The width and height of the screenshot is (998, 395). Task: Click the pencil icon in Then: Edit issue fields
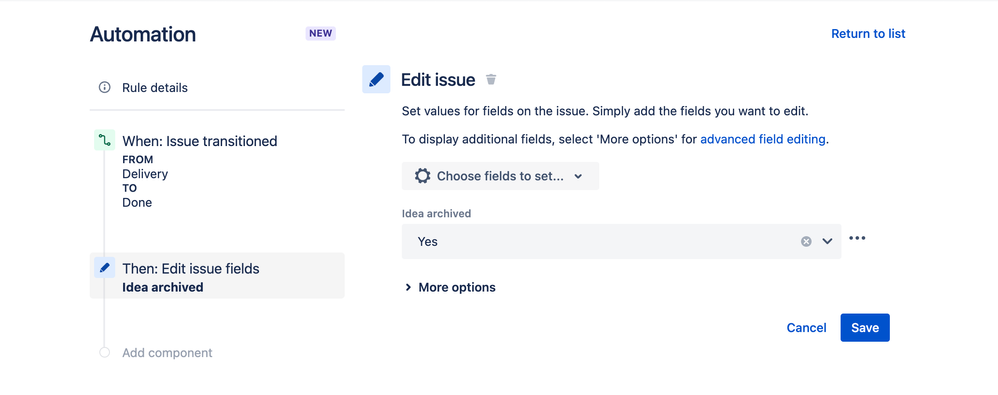[104, 268]
